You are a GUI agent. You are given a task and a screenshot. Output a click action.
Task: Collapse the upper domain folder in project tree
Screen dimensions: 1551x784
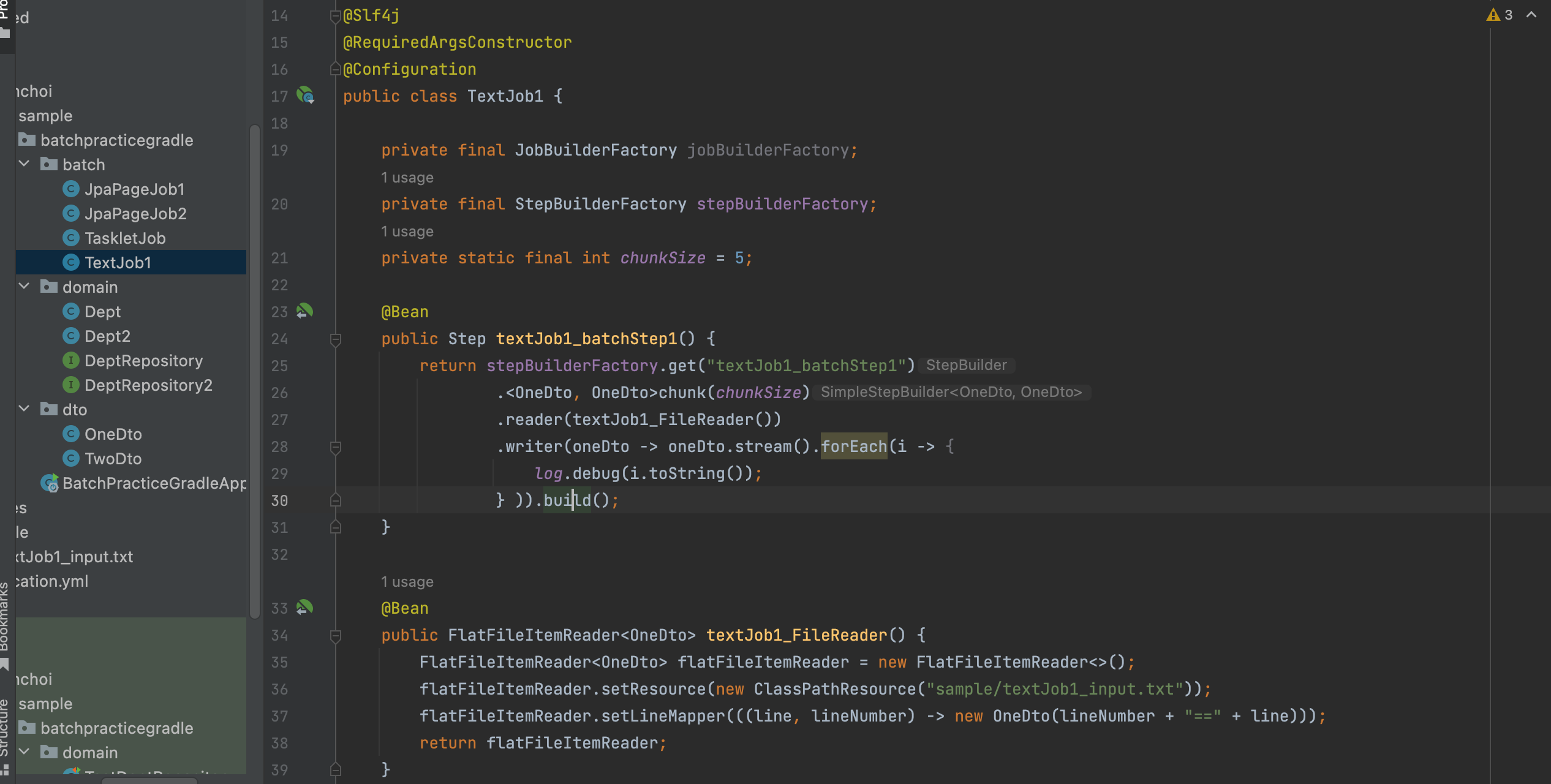tap(25, 287)
